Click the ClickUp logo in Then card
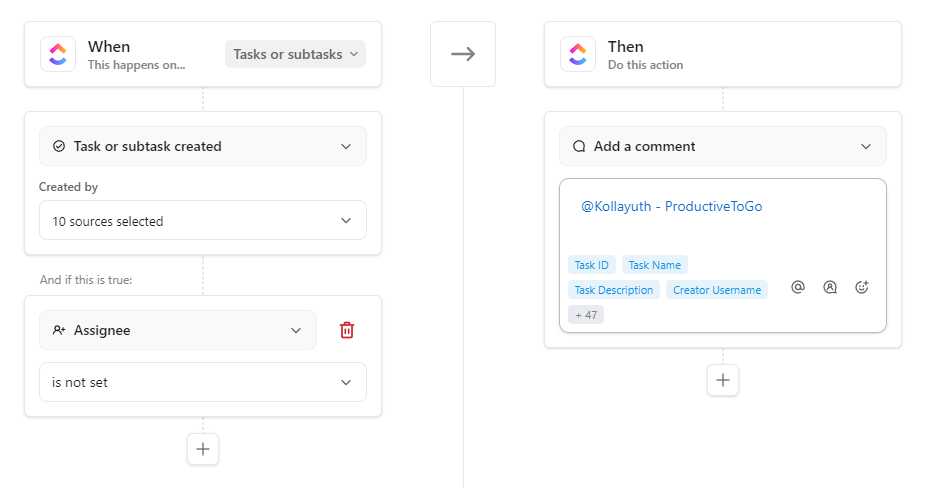Image resolution: width=934 pixels, height=488 pixels. pyautogui.click(x=578, y=54)
